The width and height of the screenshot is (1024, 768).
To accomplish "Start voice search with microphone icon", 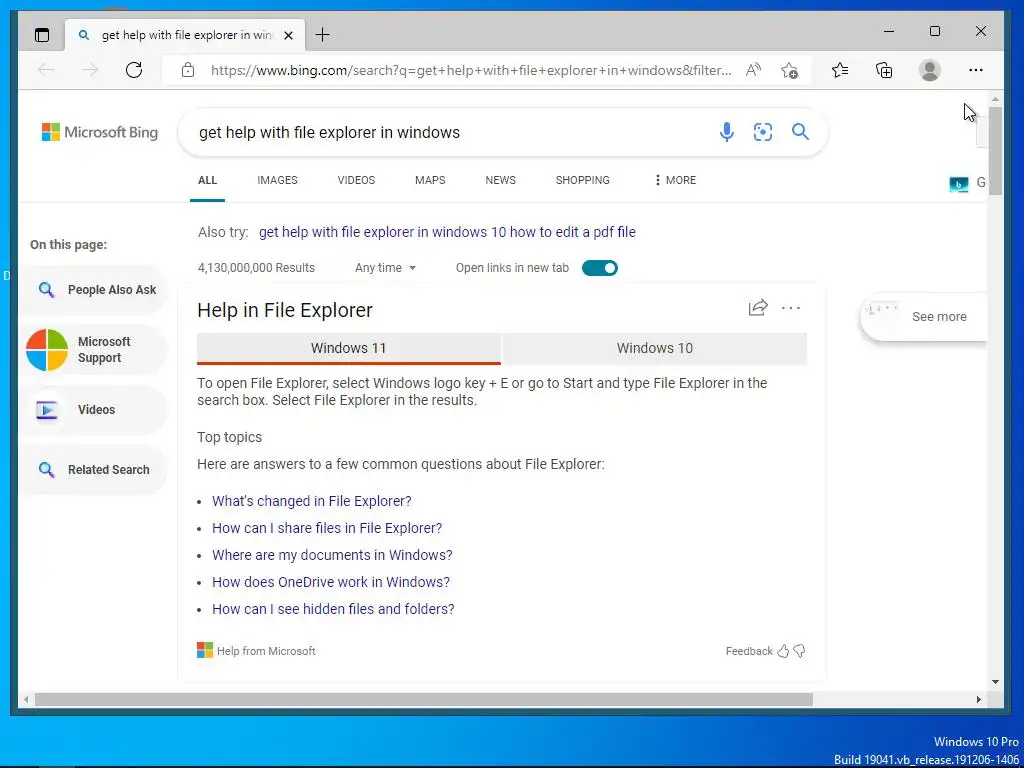I will [726, 132].
